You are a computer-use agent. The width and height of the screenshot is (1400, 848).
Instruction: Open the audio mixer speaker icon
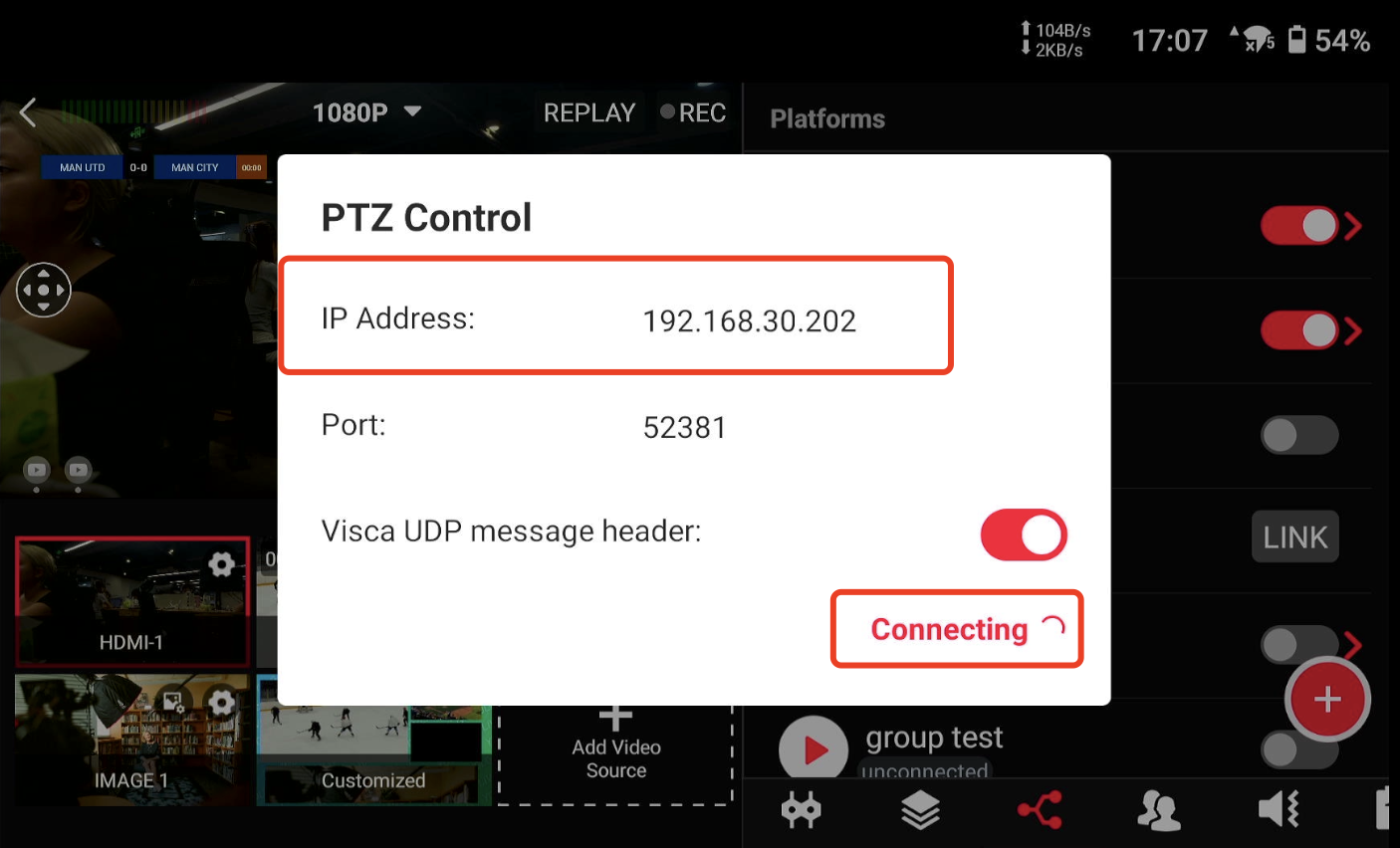click(1279, 810)
